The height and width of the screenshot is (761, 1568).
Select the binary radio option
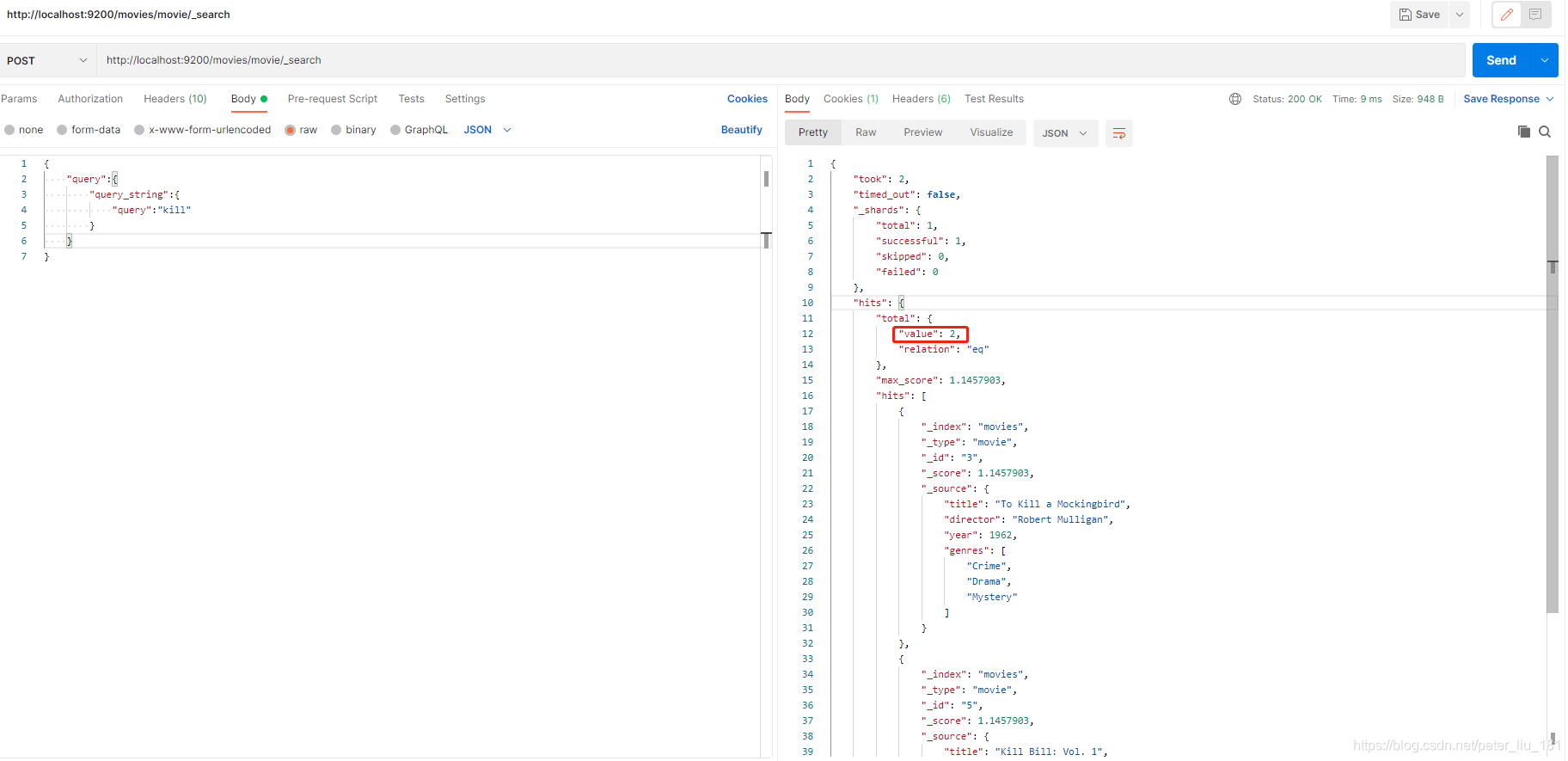click(336, 130)
